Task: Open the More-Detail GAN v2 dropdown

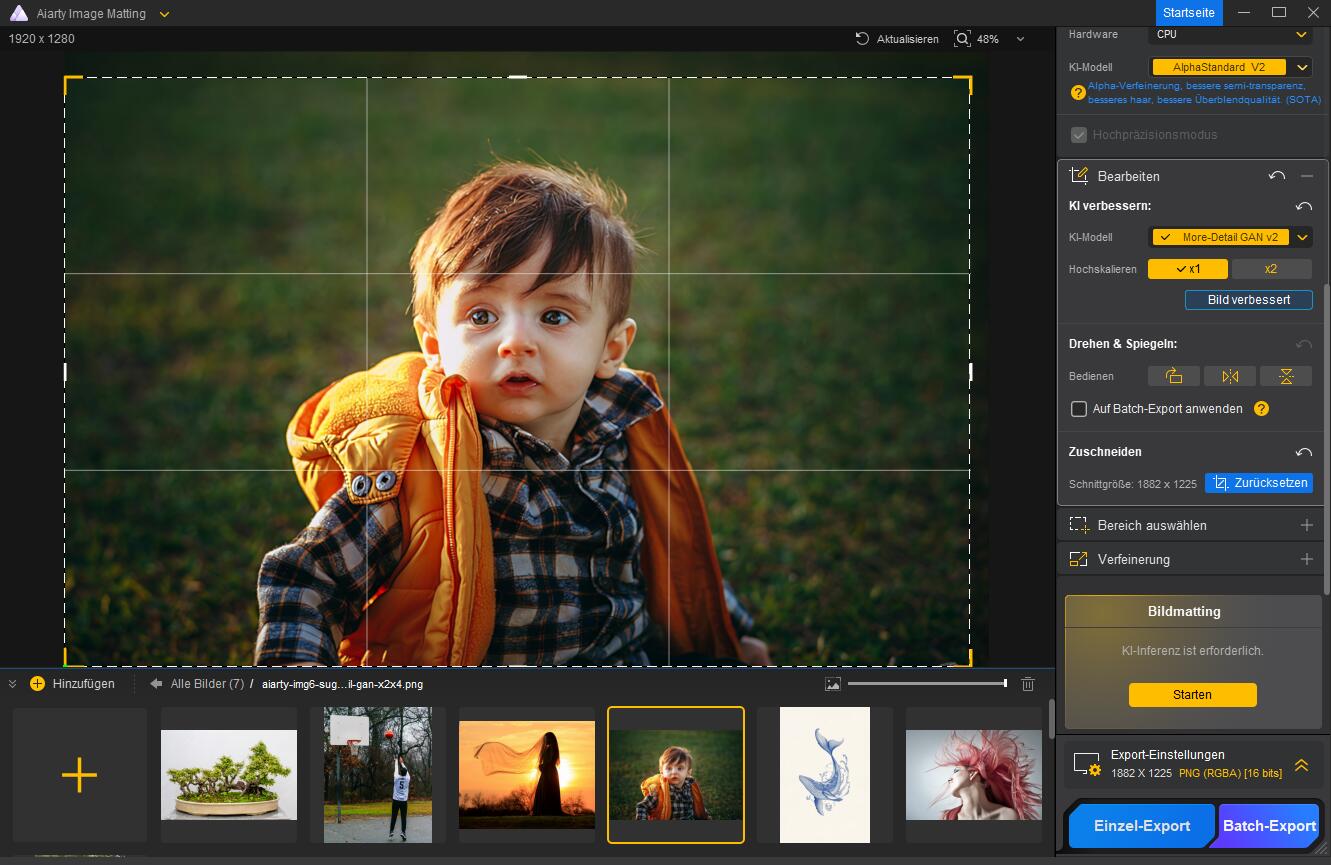Action: click(x=1301, y=237)
